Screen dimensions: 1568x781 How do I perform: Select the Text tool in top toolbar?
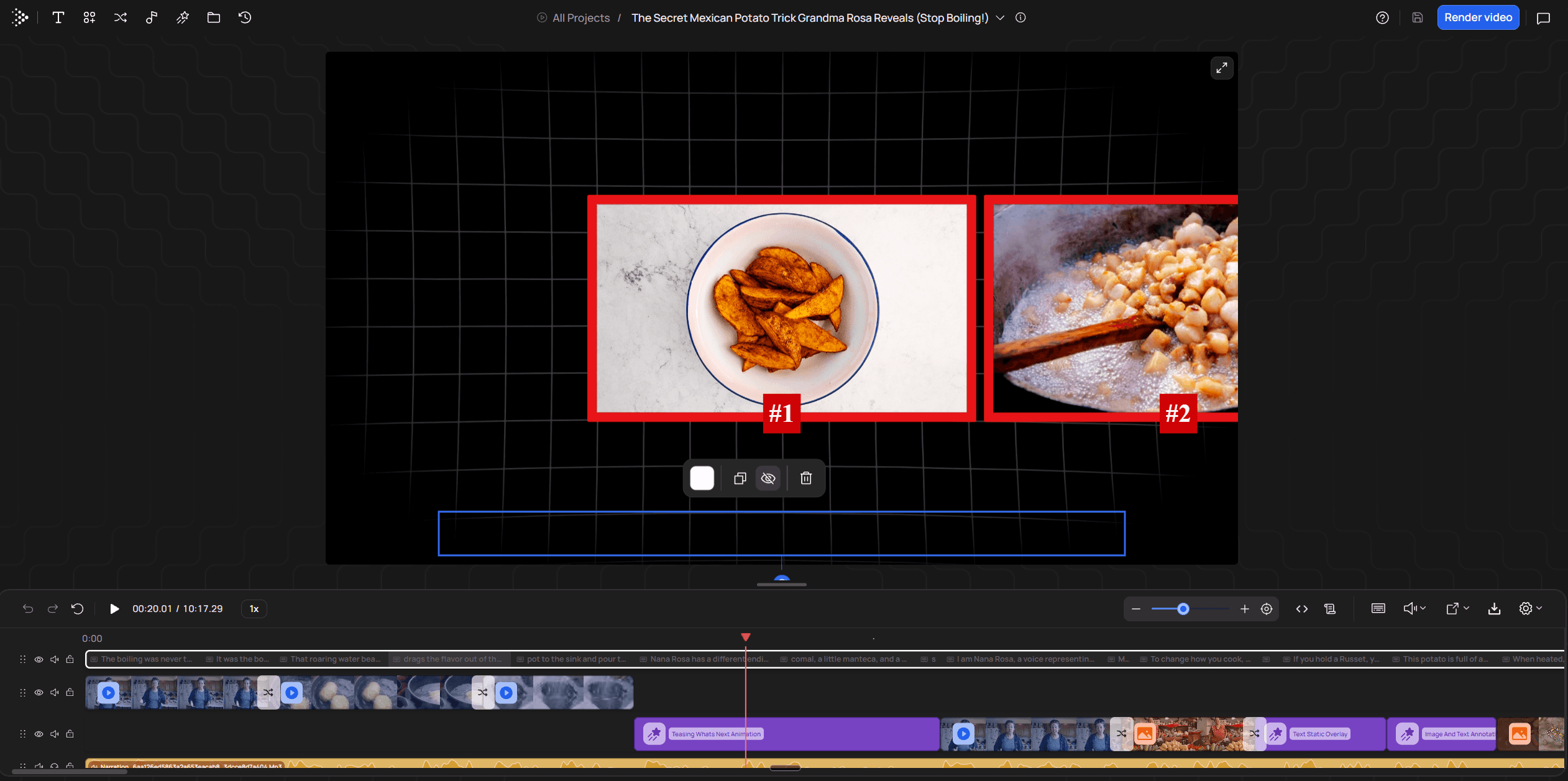pos(58,17)
